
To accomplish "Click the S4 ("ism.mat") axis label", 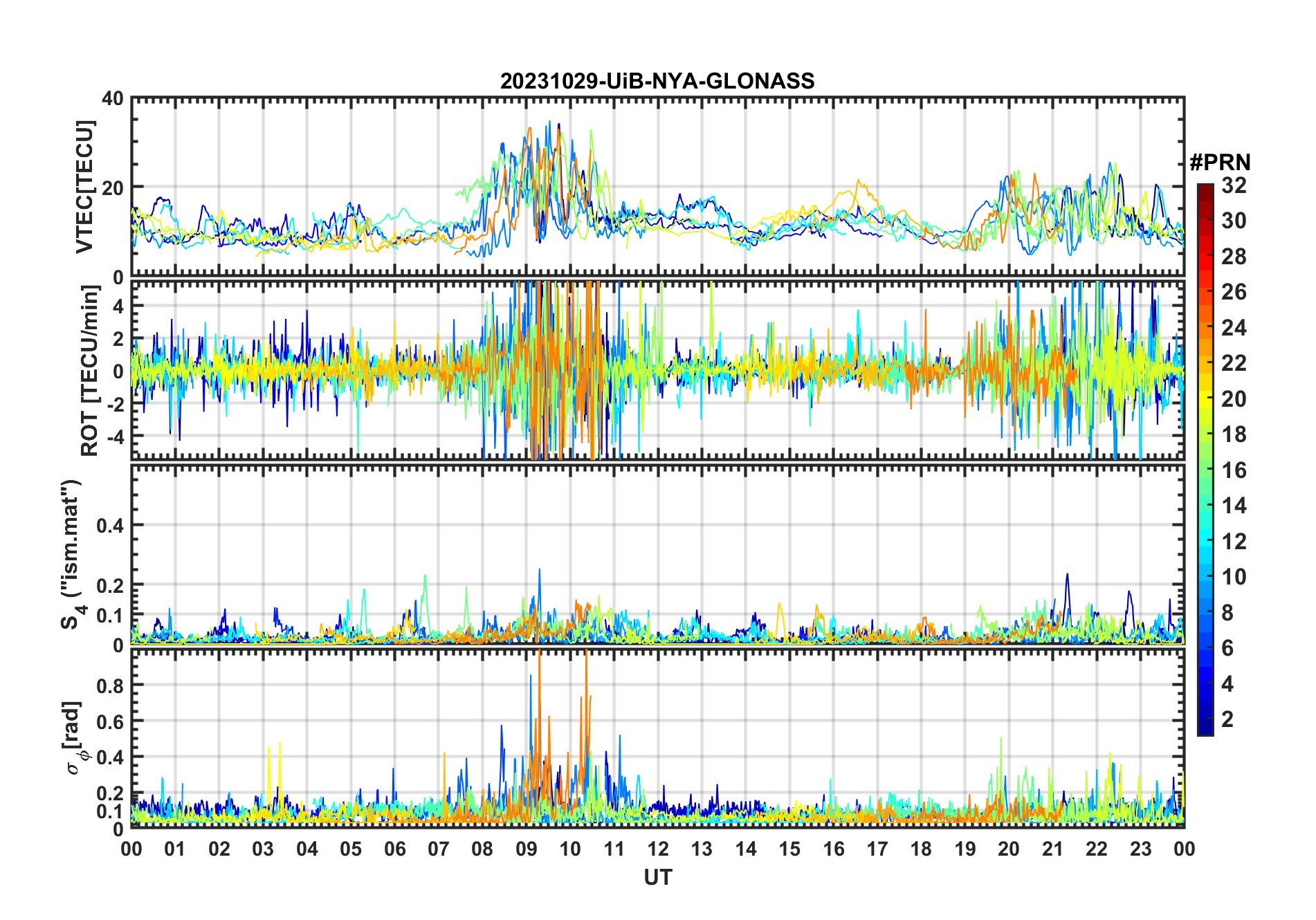I will pyautogui.click(x=72, y=553).
